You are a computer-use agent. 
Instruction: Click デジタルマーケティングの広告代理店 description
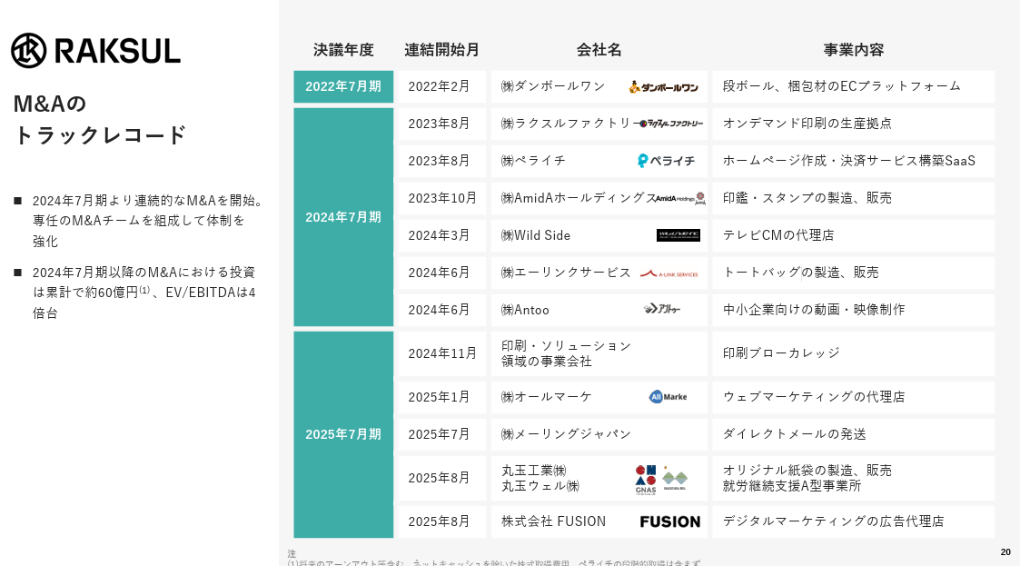tap(833, 521)
